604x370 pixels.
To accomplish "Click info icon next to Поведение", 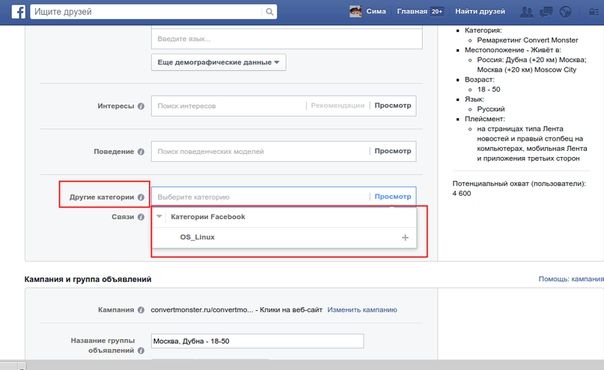I will (x=141, y=152).
